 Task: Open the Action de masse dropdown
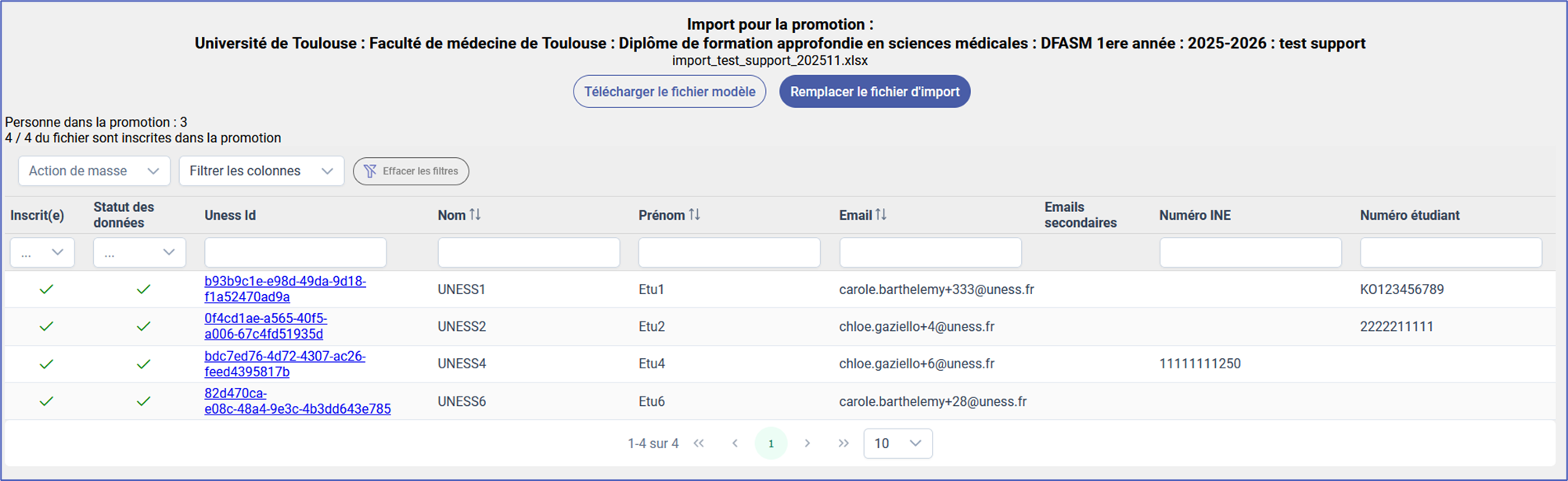(x=94, y=171)
